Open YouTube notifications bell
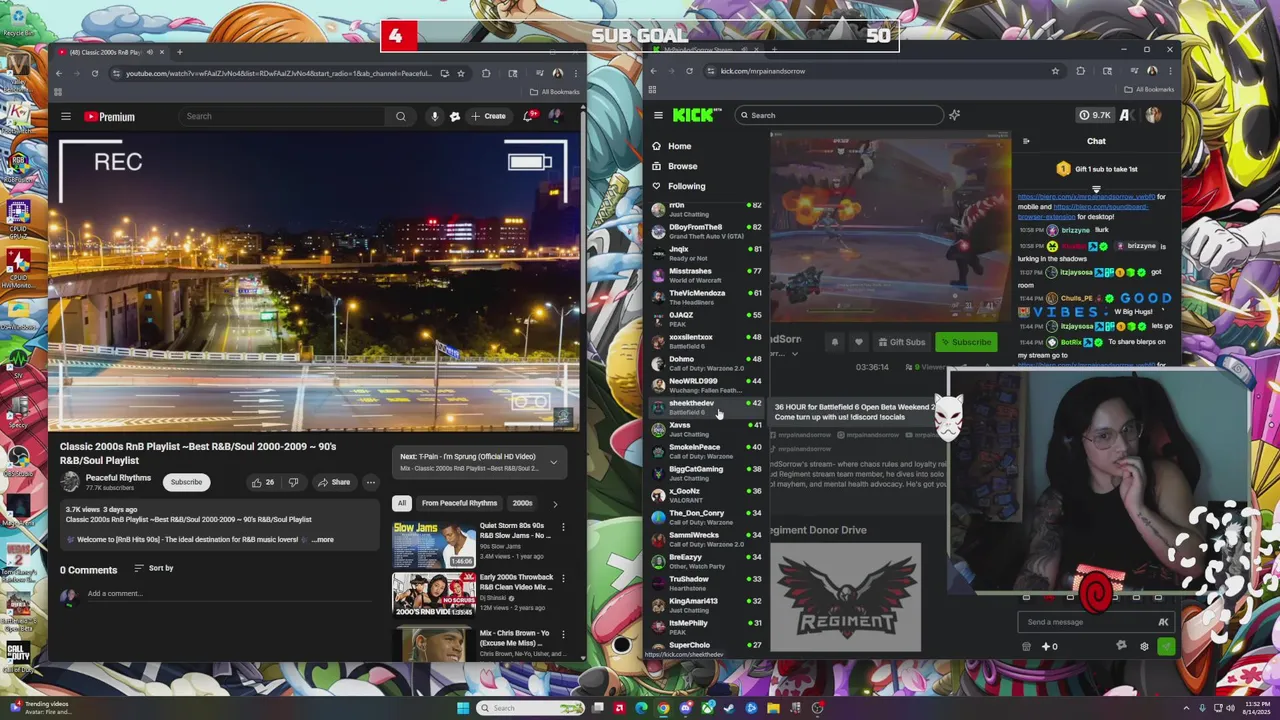This screenshot has width=1280, height=720. [529, 116]
